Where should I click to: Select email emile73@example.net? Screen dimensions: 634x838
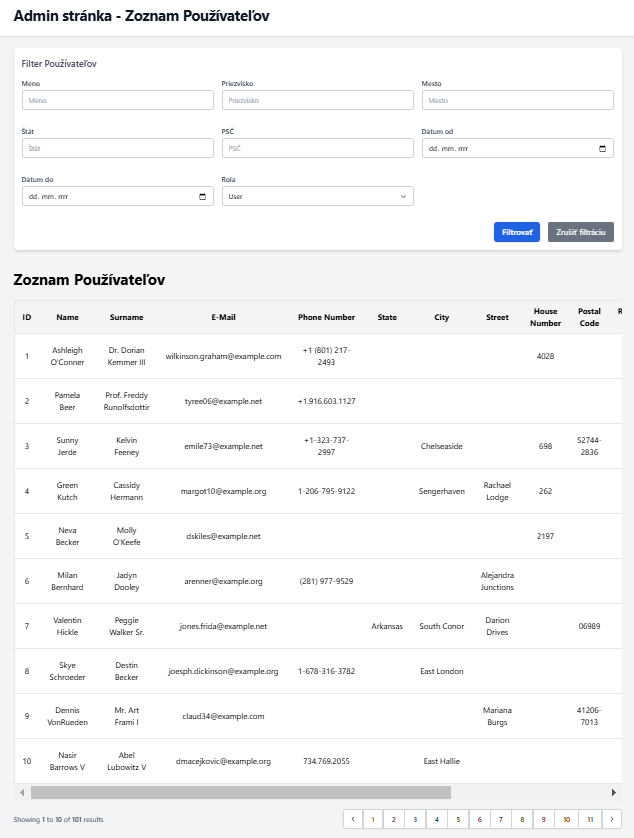(223, 446)
